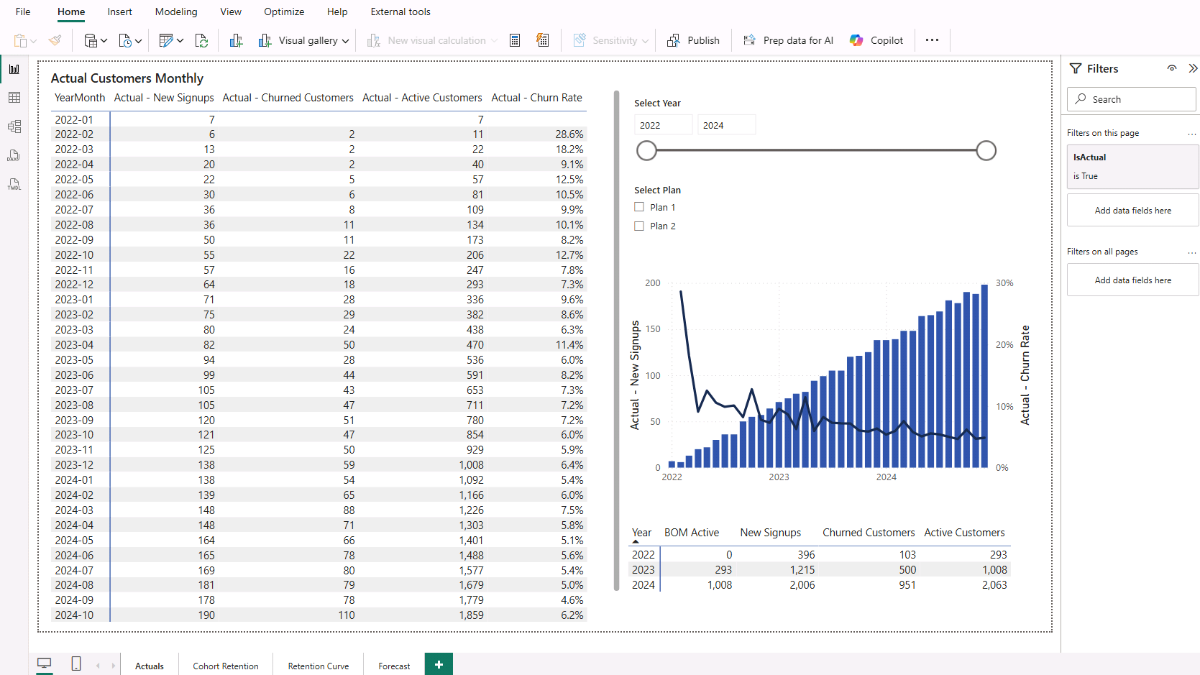Open the DAX query view
The width and height of the screenshot is (1200, 675).
(14, 155)
